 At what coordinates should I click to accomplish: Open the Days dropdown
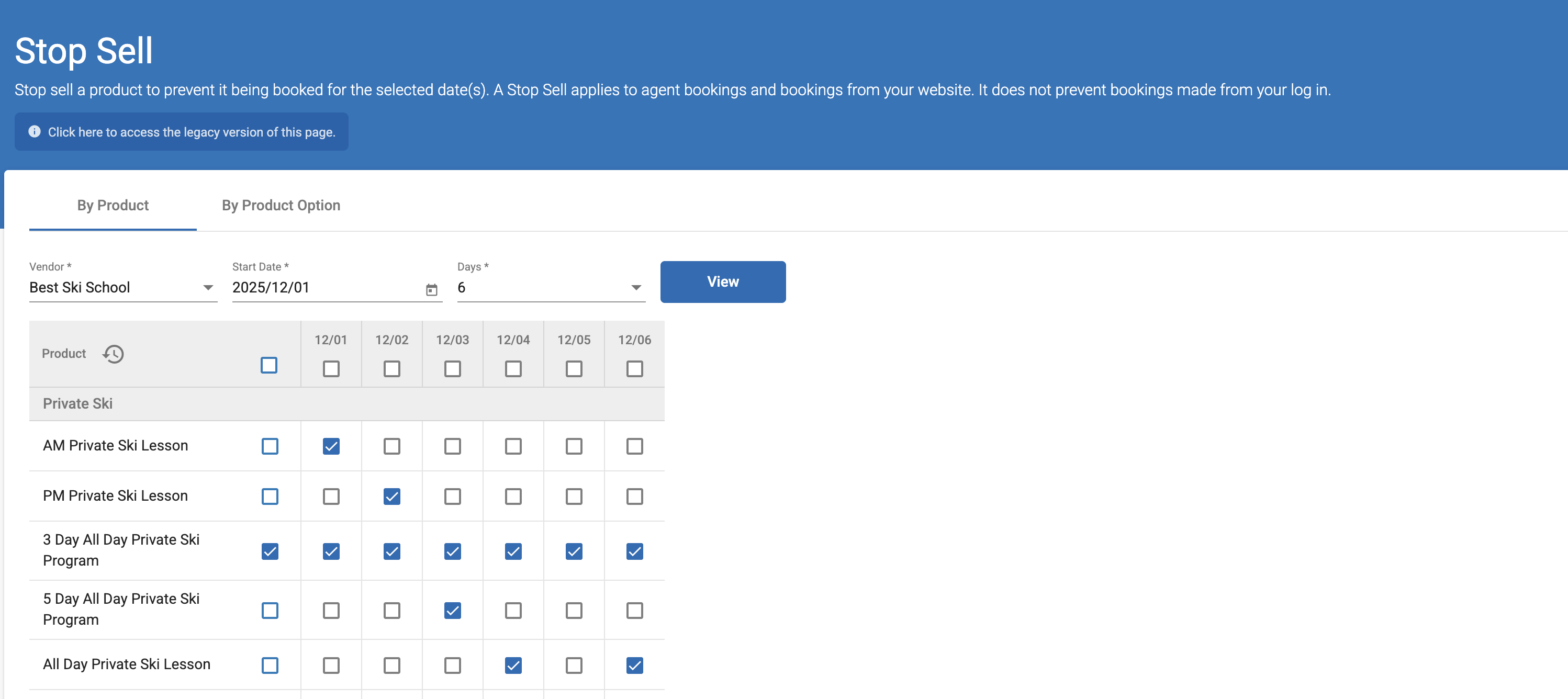point(635,288)
